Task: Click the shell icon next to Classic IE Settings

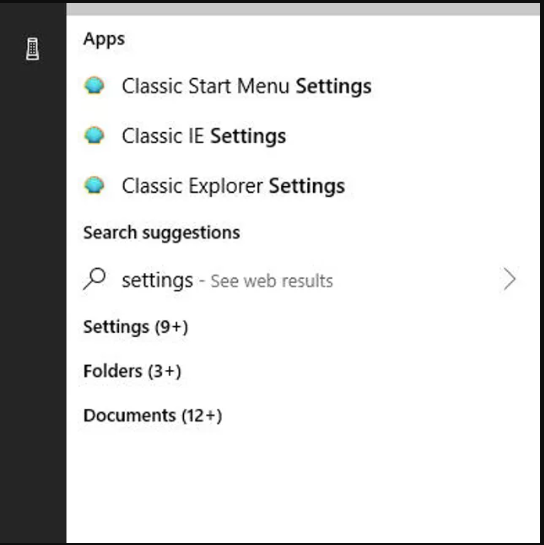Action: (94, 135)
